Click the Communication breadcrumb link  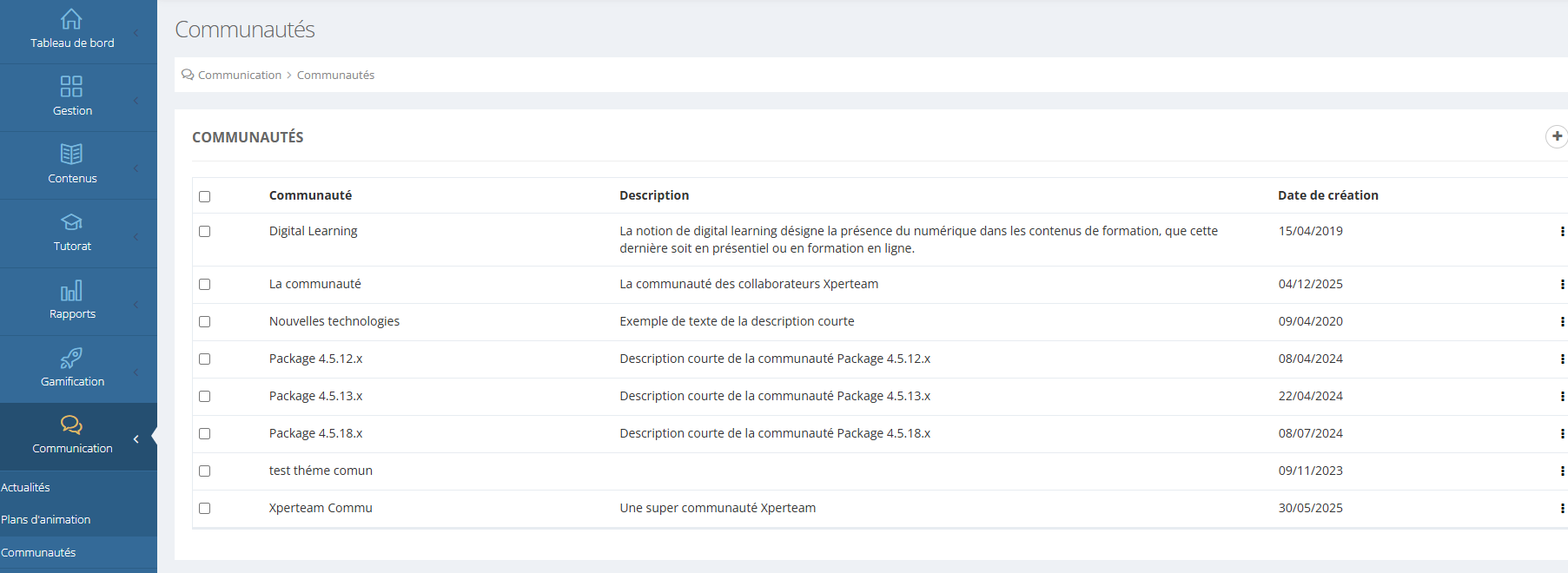tap(239, 76)
